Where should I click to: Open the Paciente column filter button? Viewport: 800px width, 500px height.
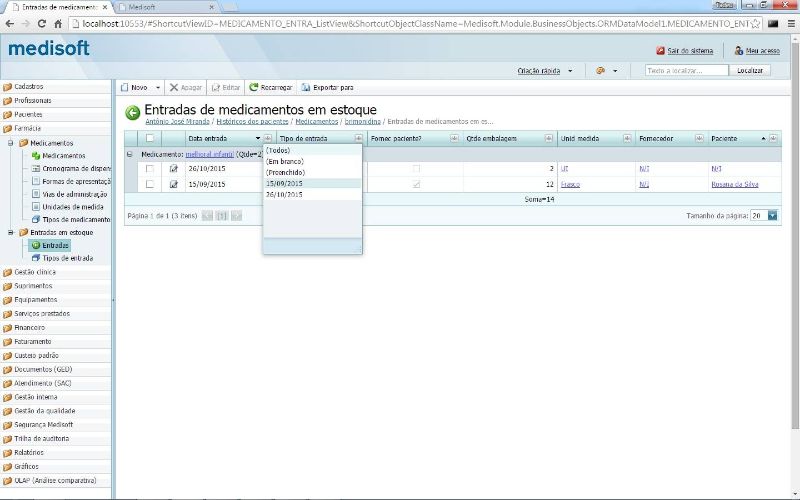[773, 138]
